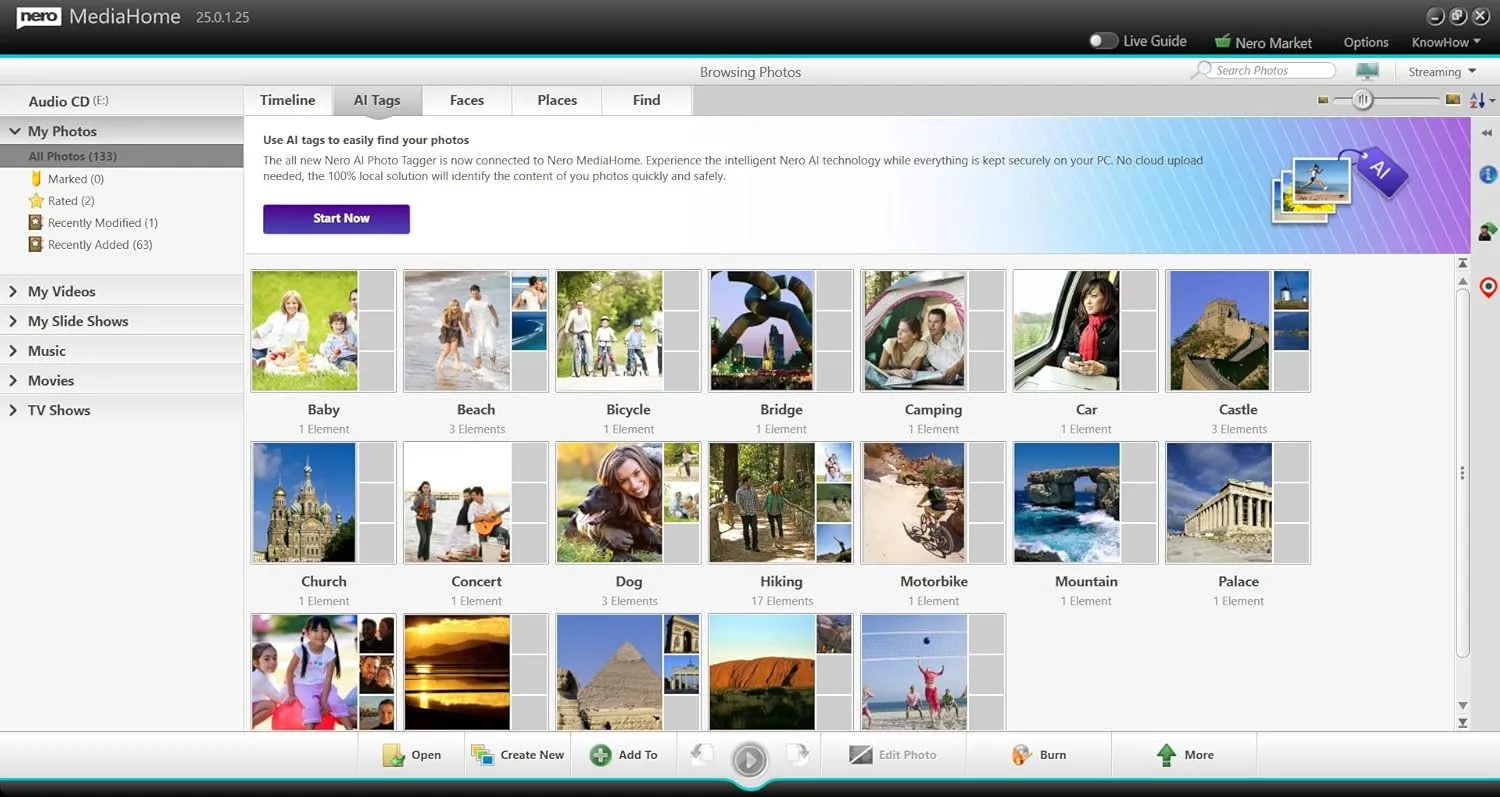
Task: Open Create New using its icon
Action: pos(485,755)
